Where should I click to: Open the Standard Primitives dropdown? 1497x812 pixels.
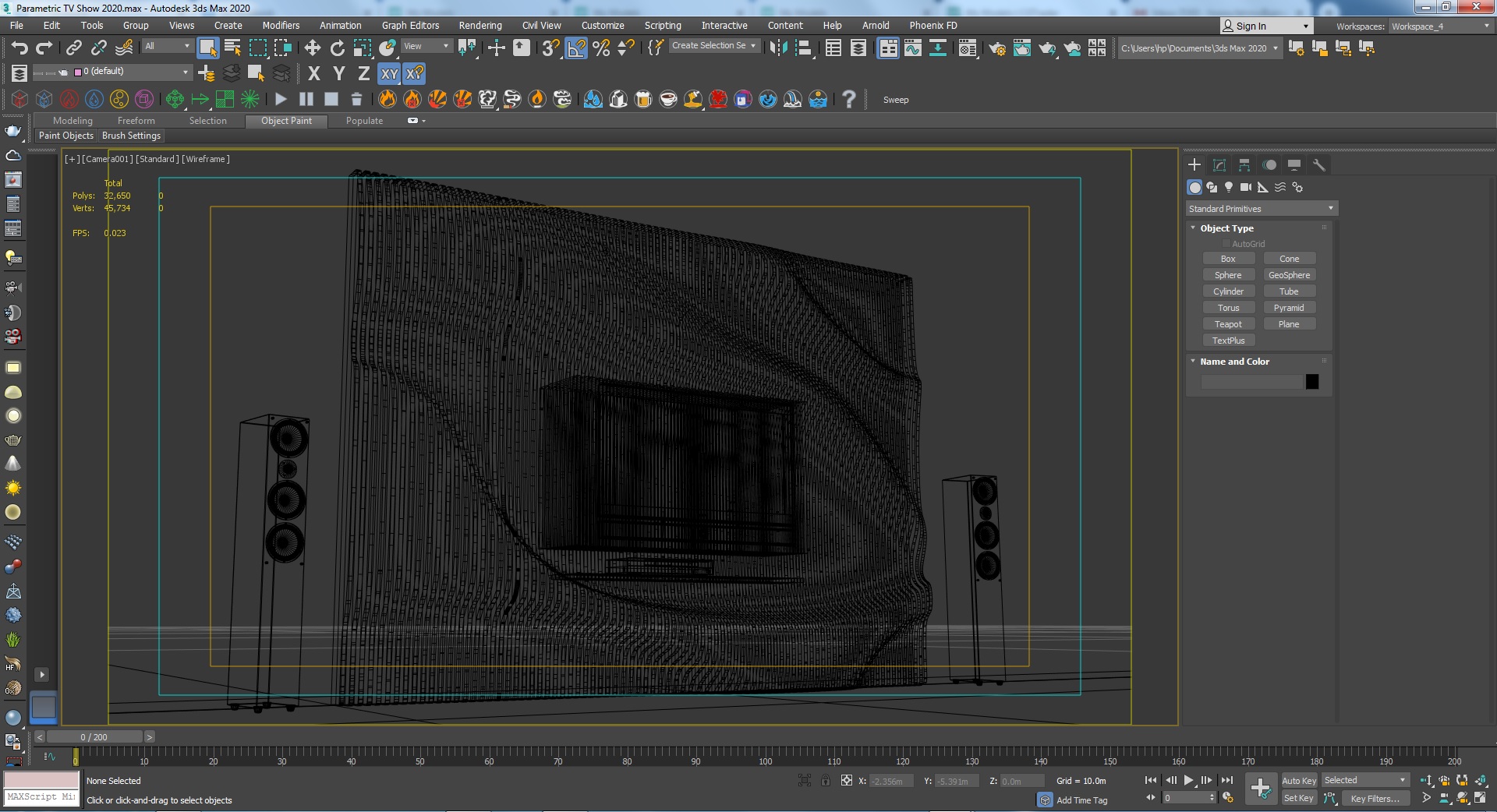click(x=1261, y=209)
